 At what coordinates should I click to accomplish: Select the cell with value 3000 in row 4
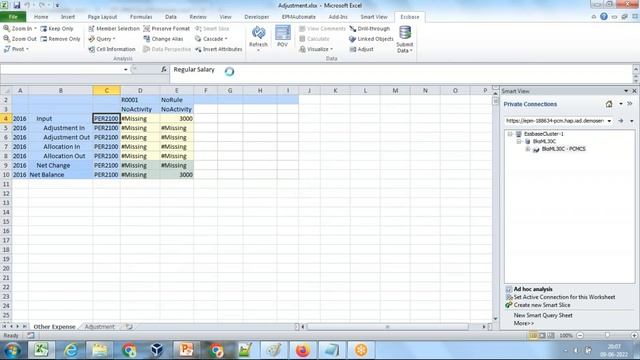177,118
